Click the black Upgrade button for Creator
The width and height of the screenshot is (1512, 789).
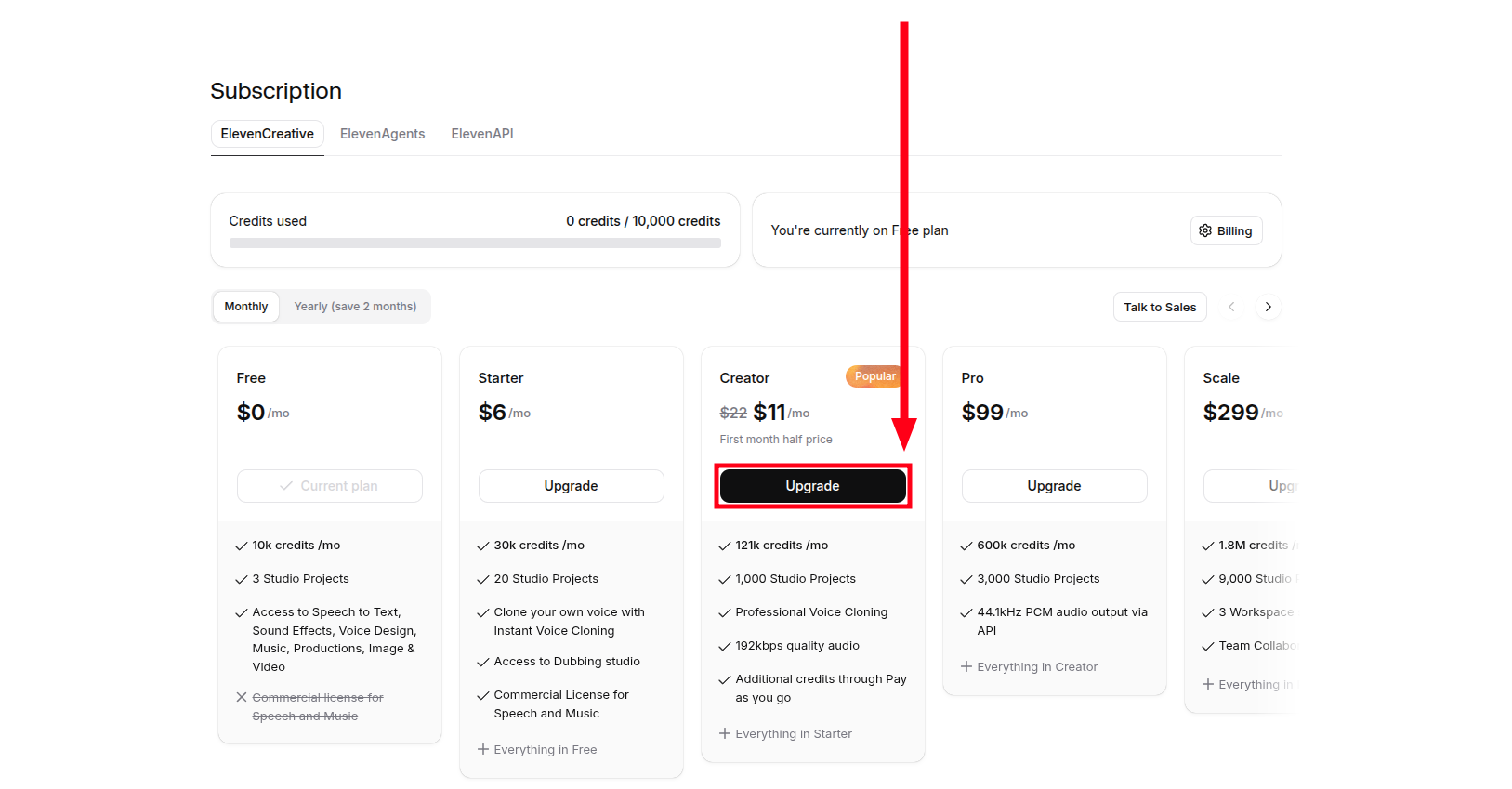pos(813,486)
